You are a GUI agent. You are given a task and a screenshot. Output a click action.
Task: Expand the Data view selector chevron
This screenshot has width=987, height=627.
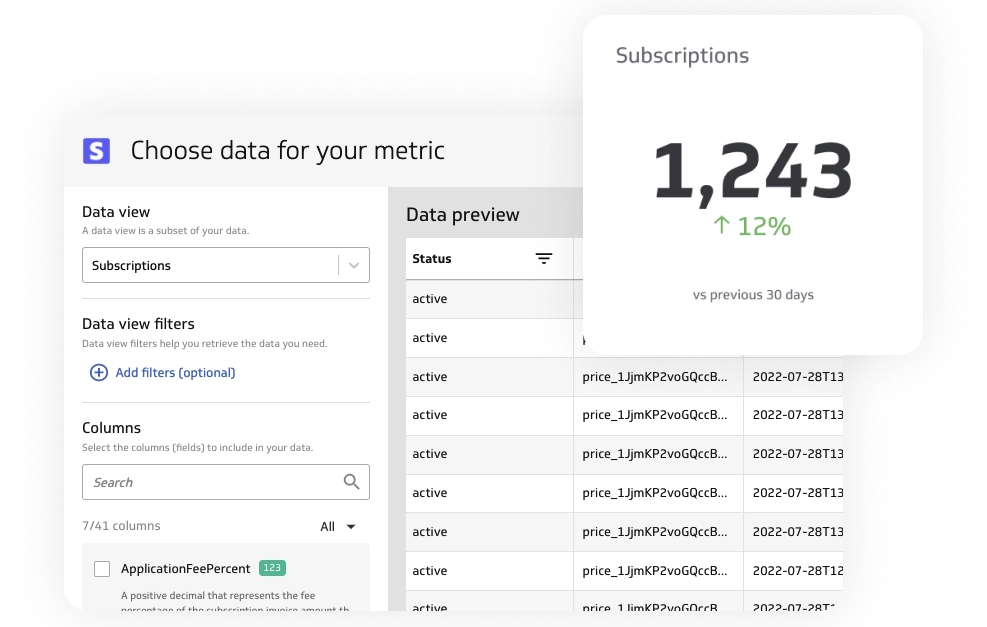tap(353, 265)
